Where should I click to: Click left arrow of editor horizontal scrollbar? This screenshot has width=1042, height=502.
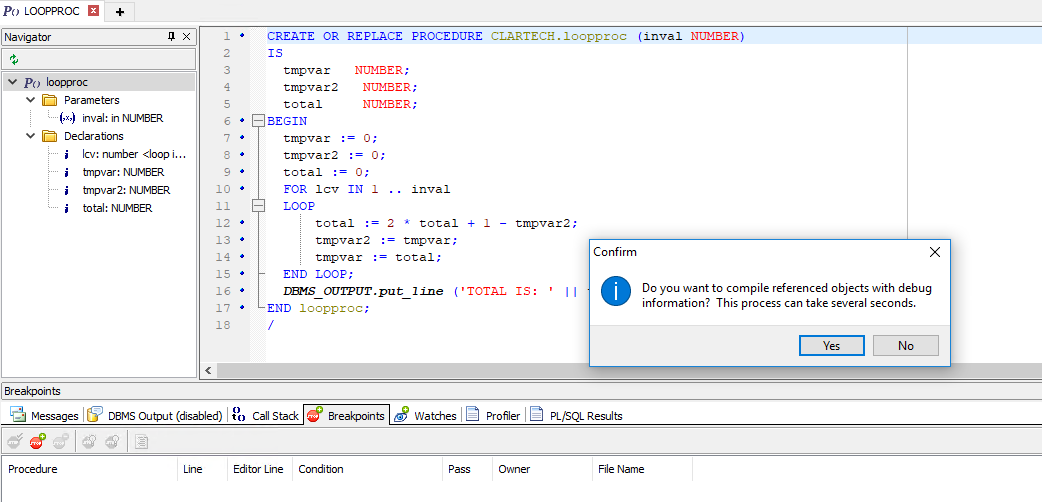click(208, 370)
